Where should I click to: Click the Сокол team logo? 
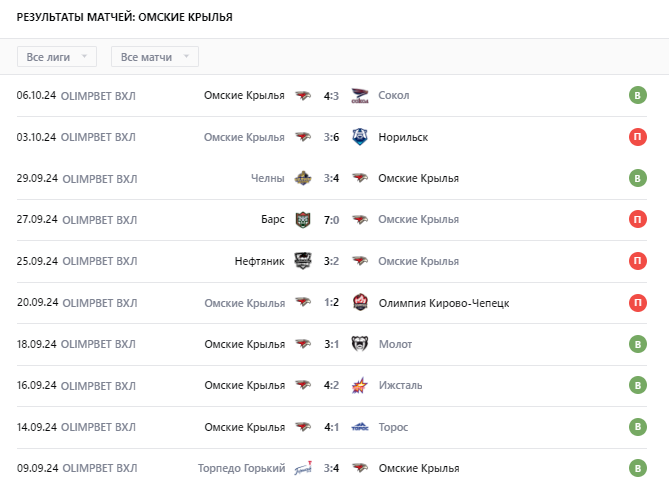360,96
